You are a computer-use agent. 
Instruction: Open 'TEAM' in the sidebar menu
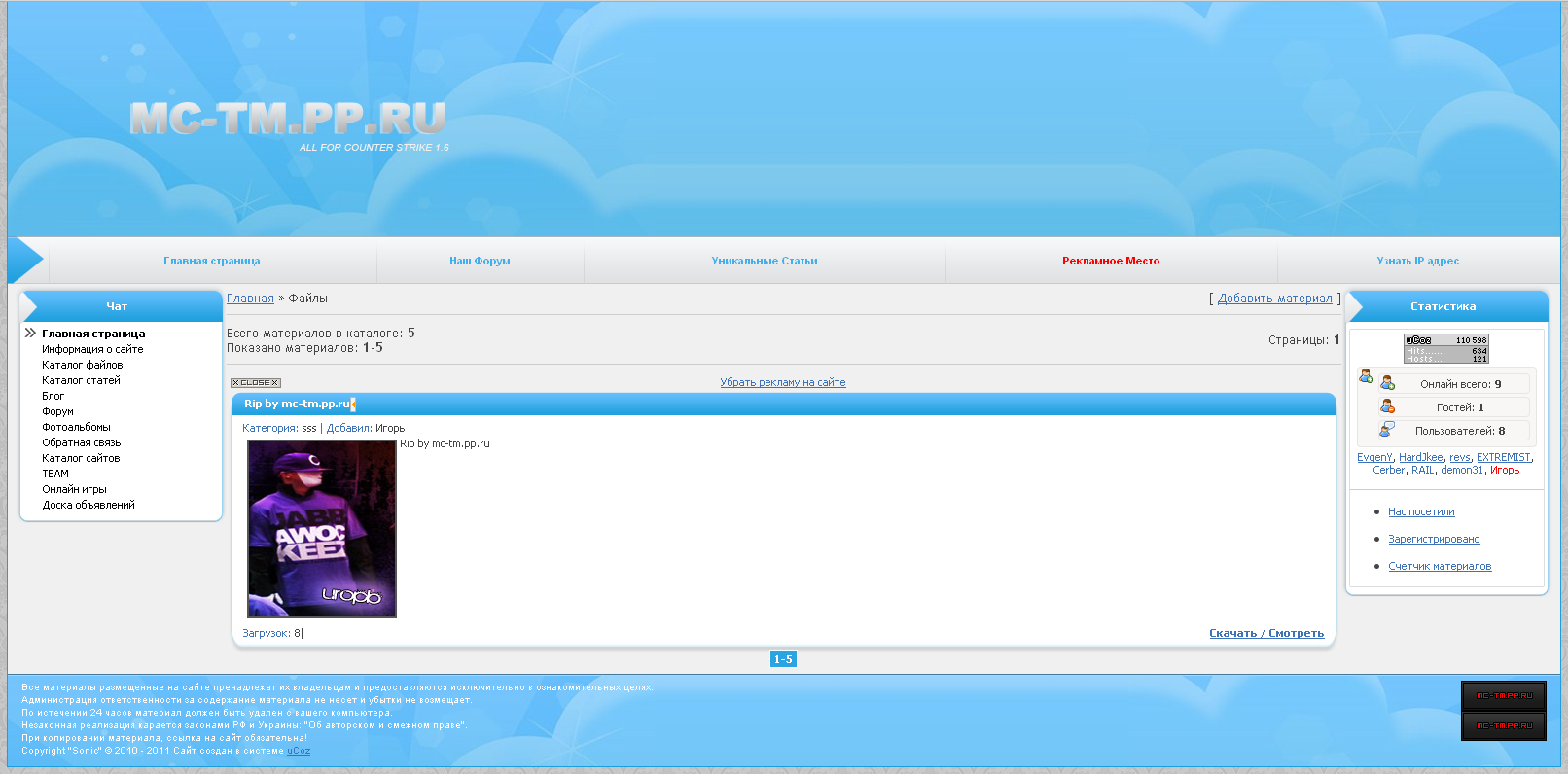(x=55, y=474)
